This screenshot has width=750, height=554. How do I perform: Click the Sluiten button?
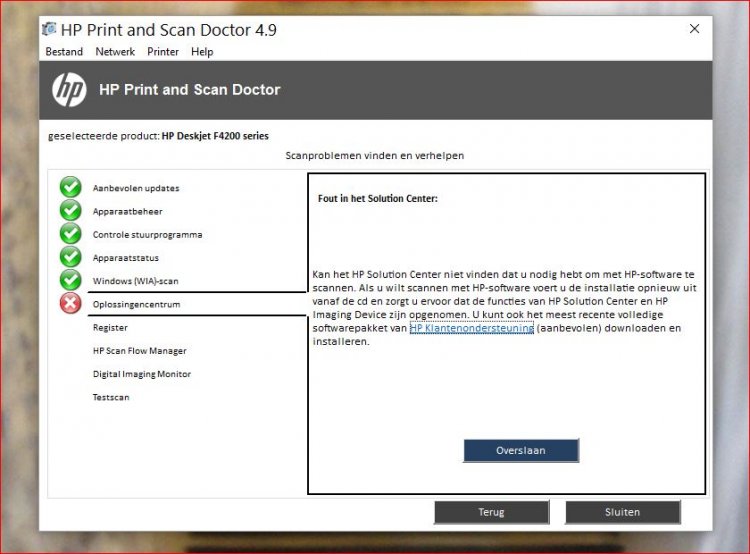tap(622, 512)
